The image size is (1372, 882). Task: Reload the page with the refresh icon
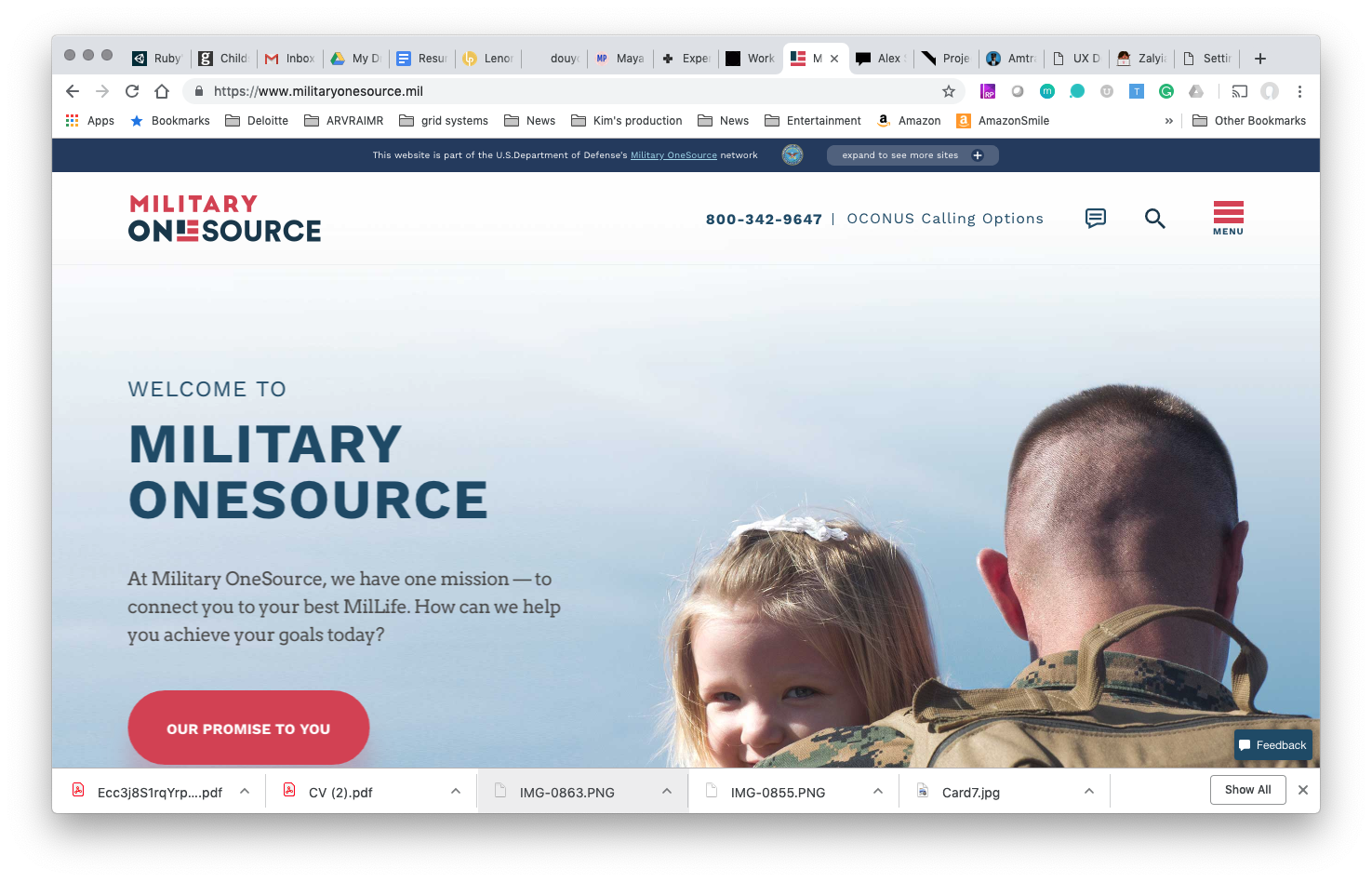(132, 91)
